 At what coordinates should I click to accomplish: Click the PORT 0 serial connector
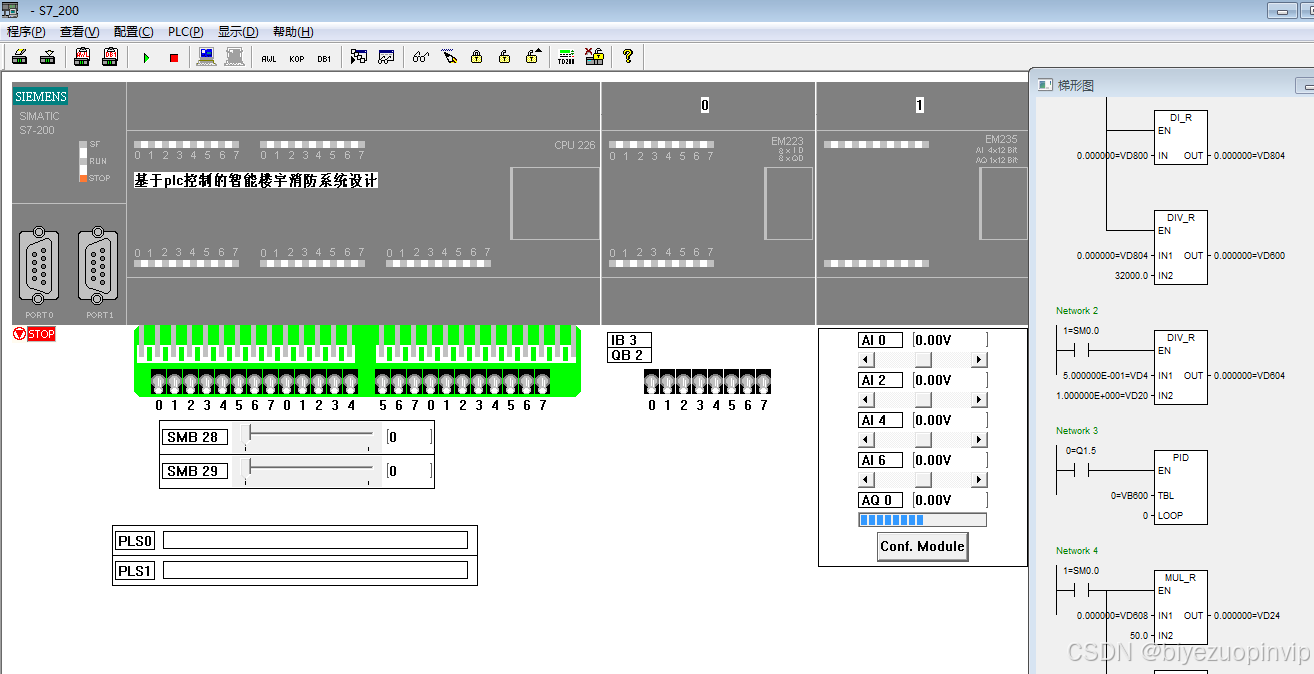point(39,266)
